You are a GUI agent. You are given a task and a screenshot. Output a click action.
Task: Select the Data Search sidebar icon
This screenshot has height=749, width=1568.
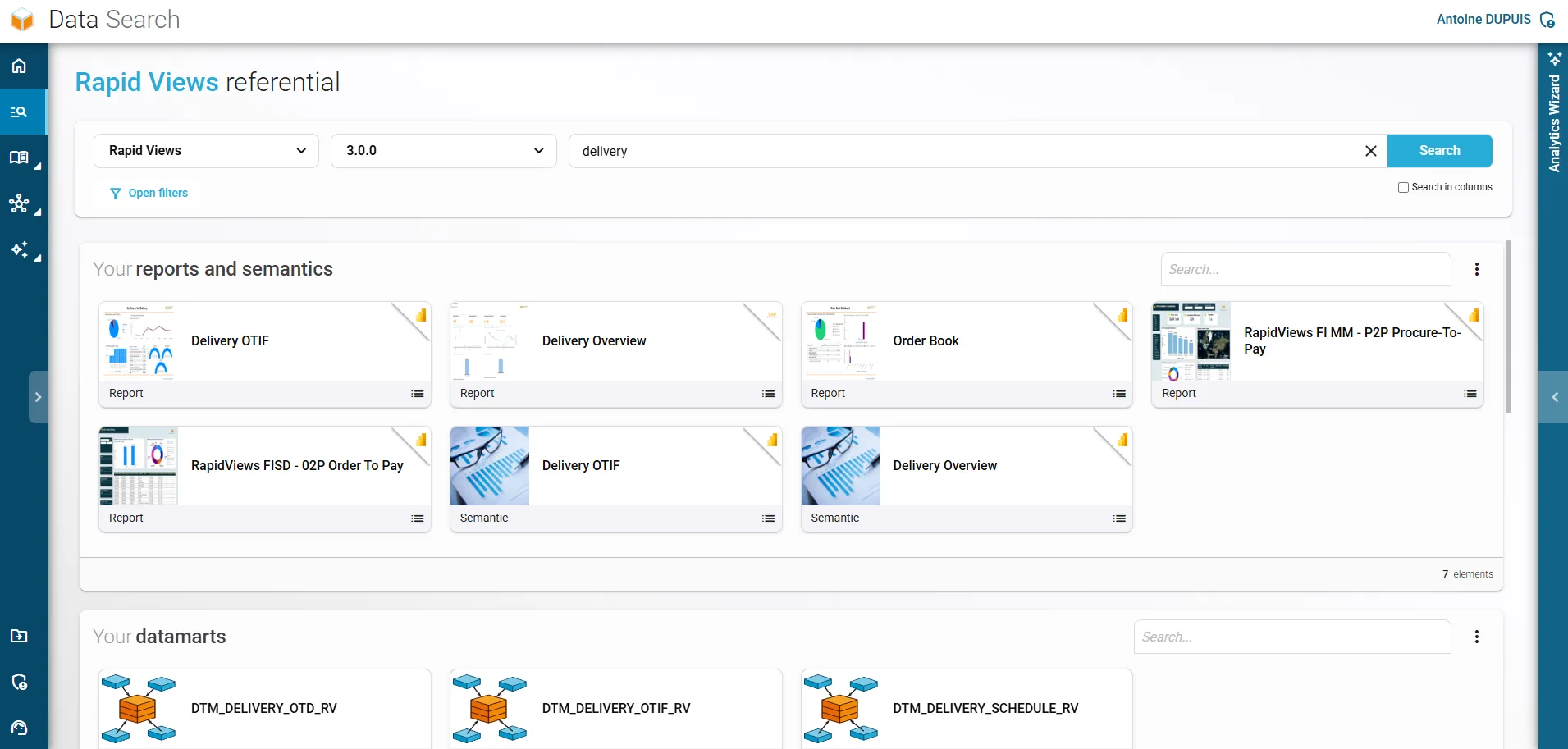19,112
